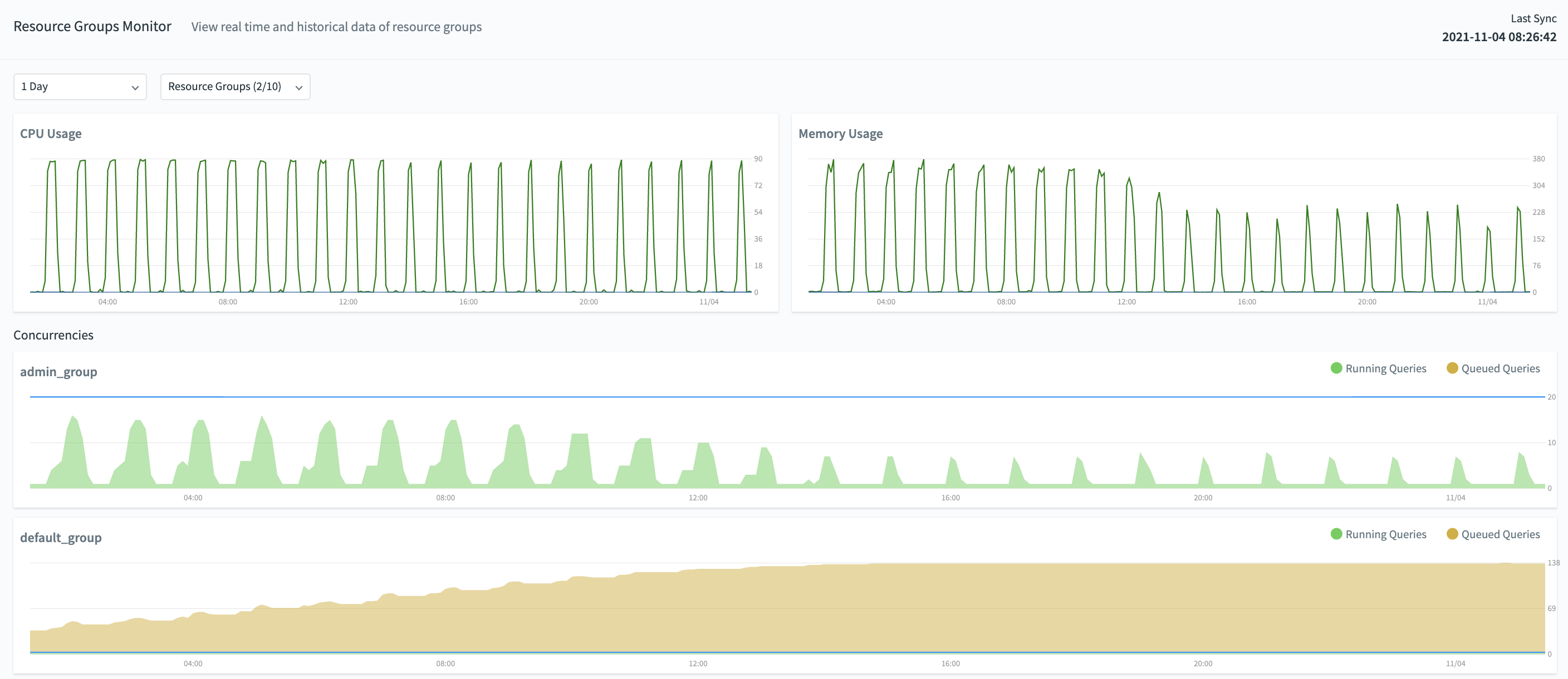
Task: Click the 08:00 axis label in Memory Usage chart
Action: pyautogui.click(x=1006, y=302)
